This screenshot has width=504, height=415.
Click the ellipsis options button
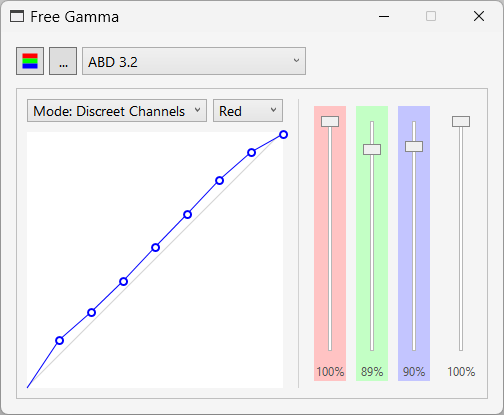click(x=63, y=61)
